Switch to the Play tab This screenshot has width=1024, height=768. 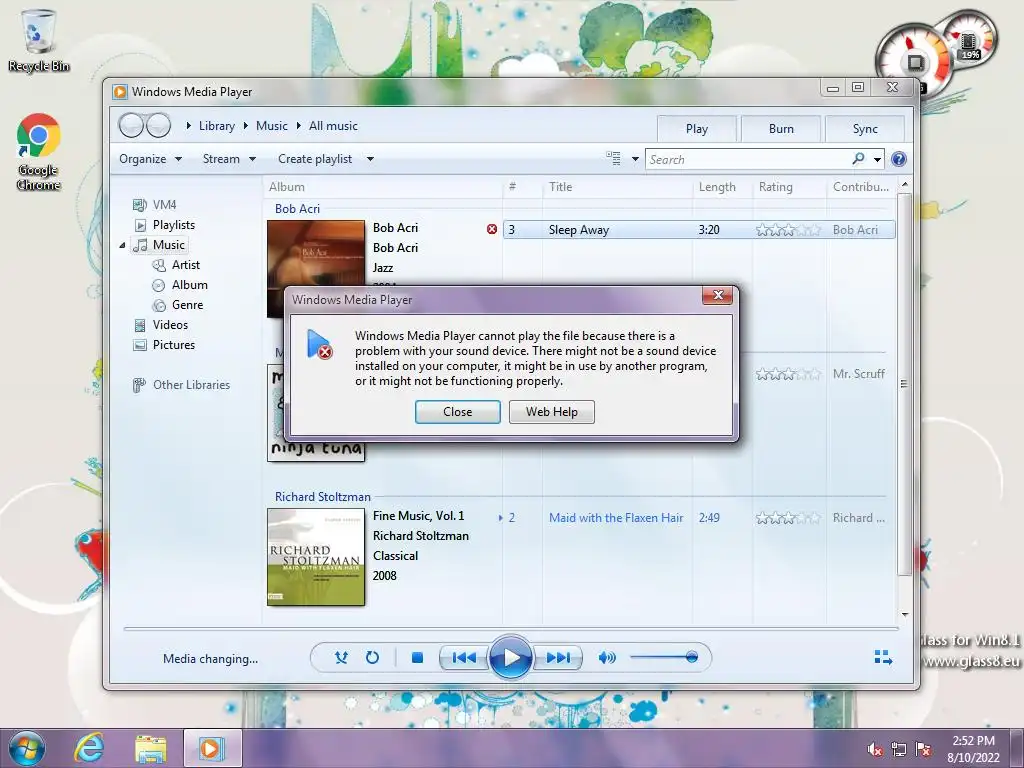point(697,129)
